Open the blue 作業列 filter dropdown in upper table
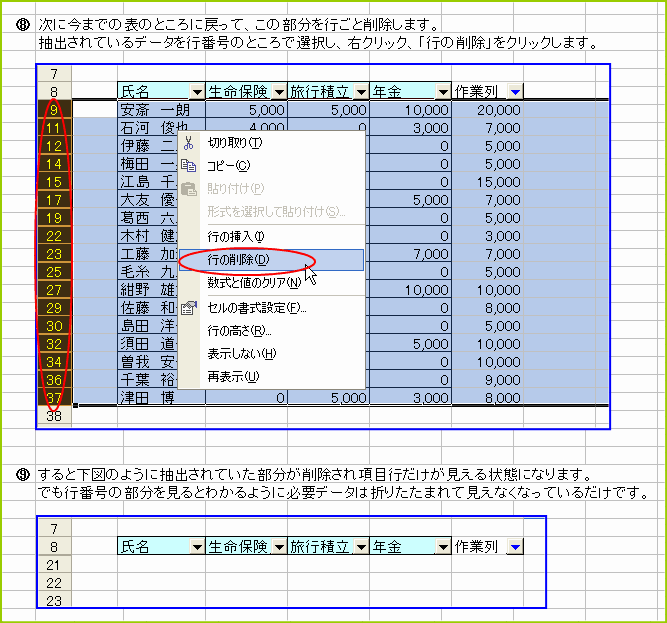 [515, 92]
